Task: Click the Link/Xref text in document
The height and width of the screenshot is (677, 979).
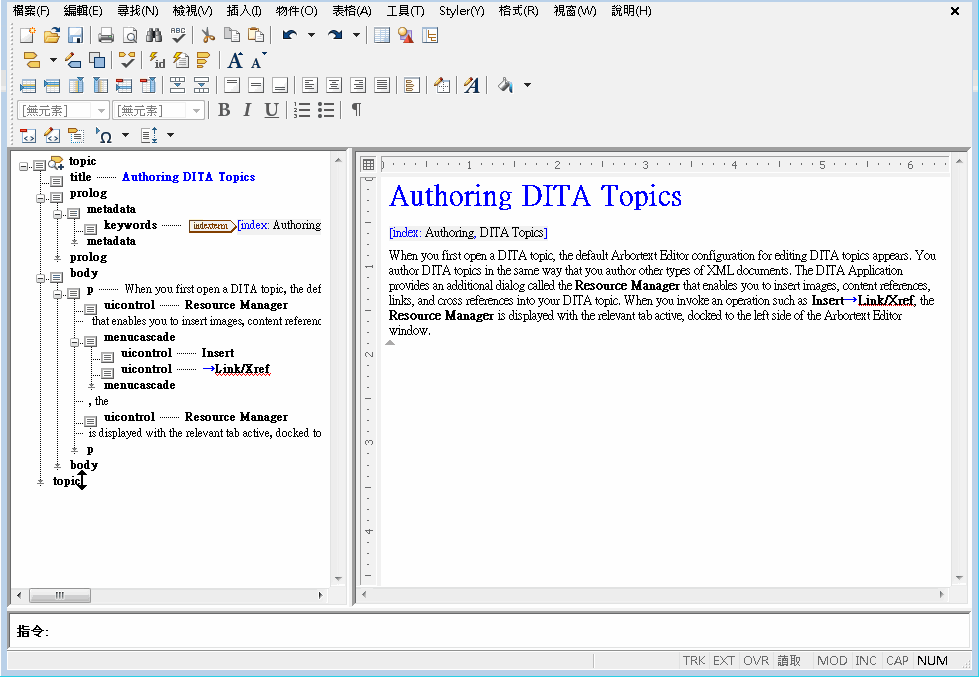Action: 885,300
